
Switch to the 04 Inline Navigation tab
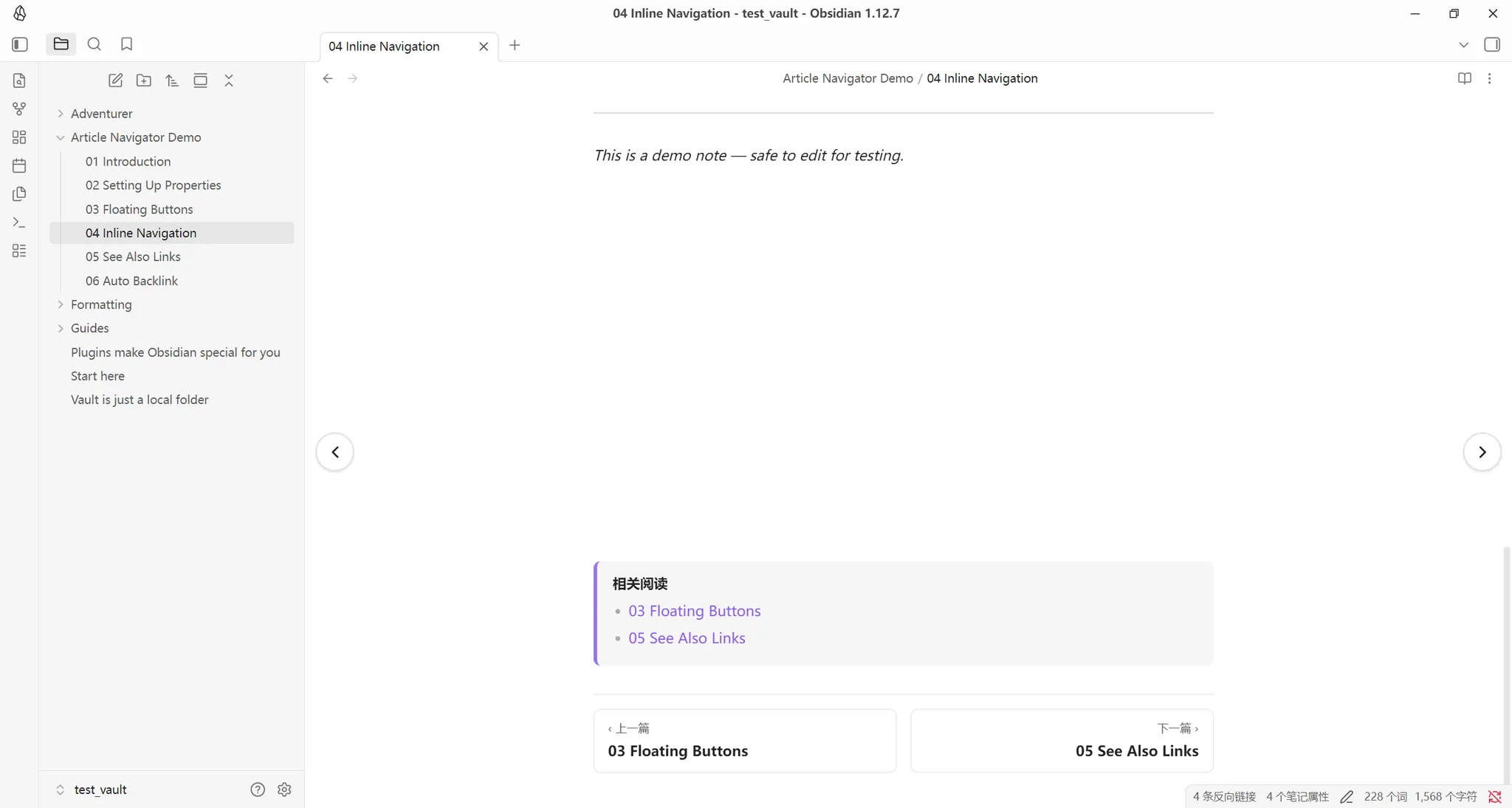tap(384, 47)
